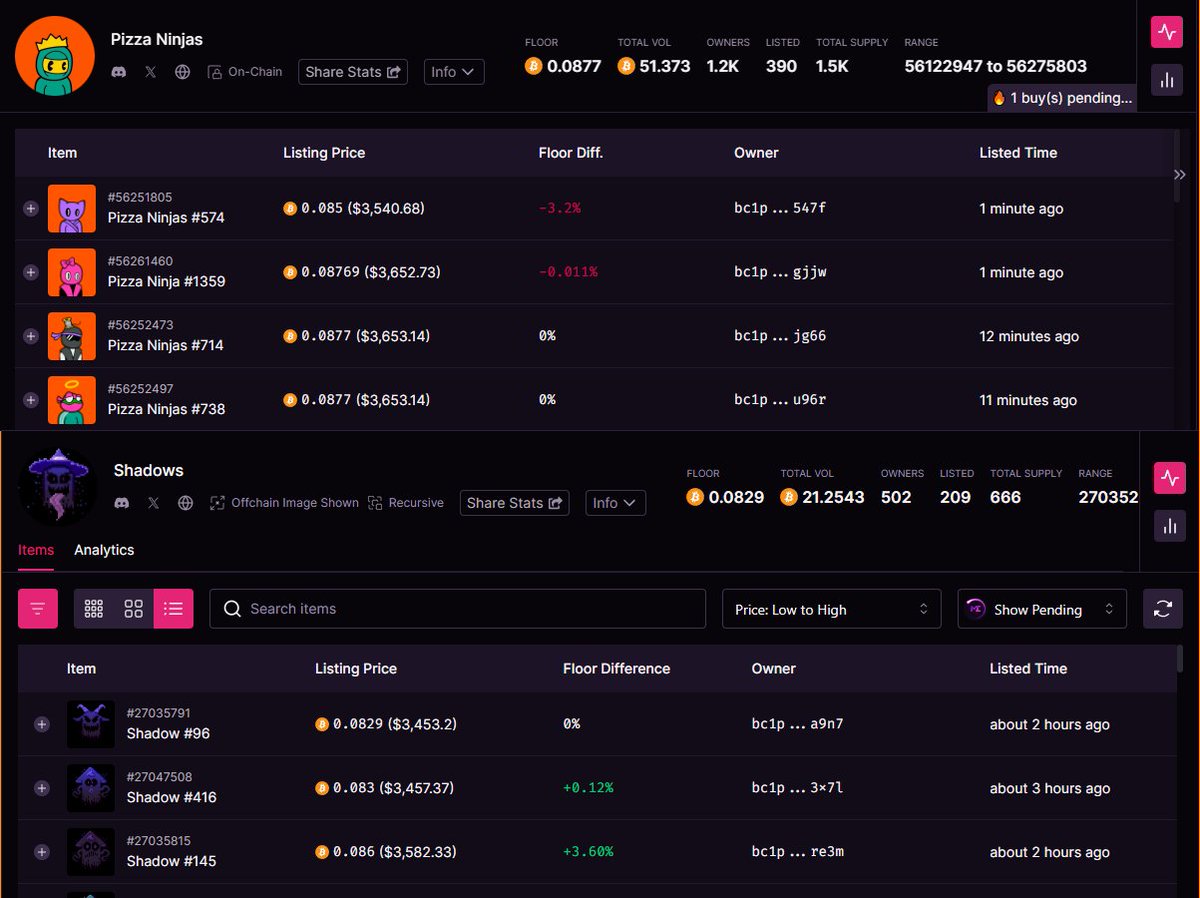This screenshot has width=1200, height=898.
Task: Expand Info dropdown for Shadows
Action: click(x=616, y=503)
